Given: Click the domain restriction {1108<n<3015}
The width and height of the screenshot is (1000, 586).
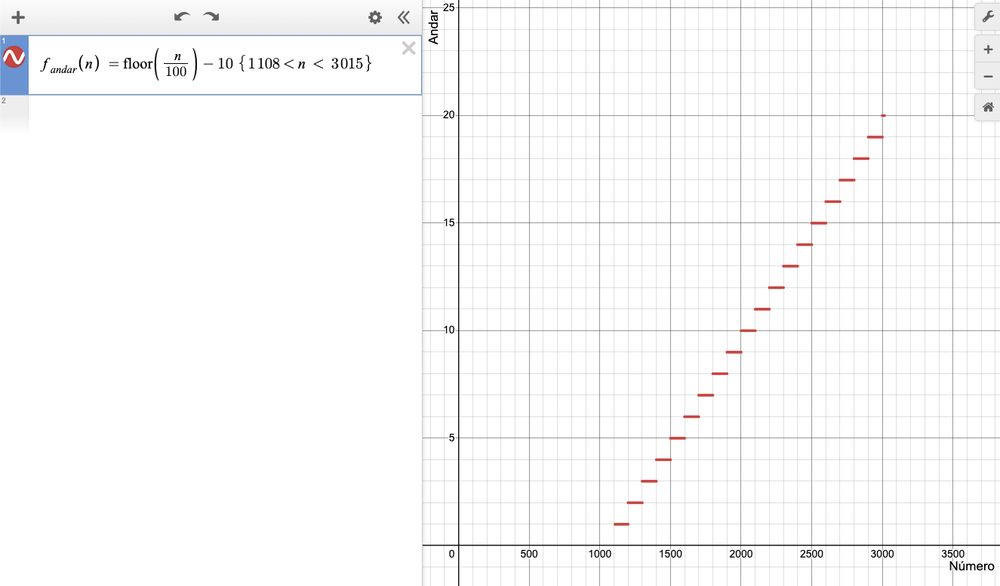Looking at the screenshot, I should click(x=305, y=64).
